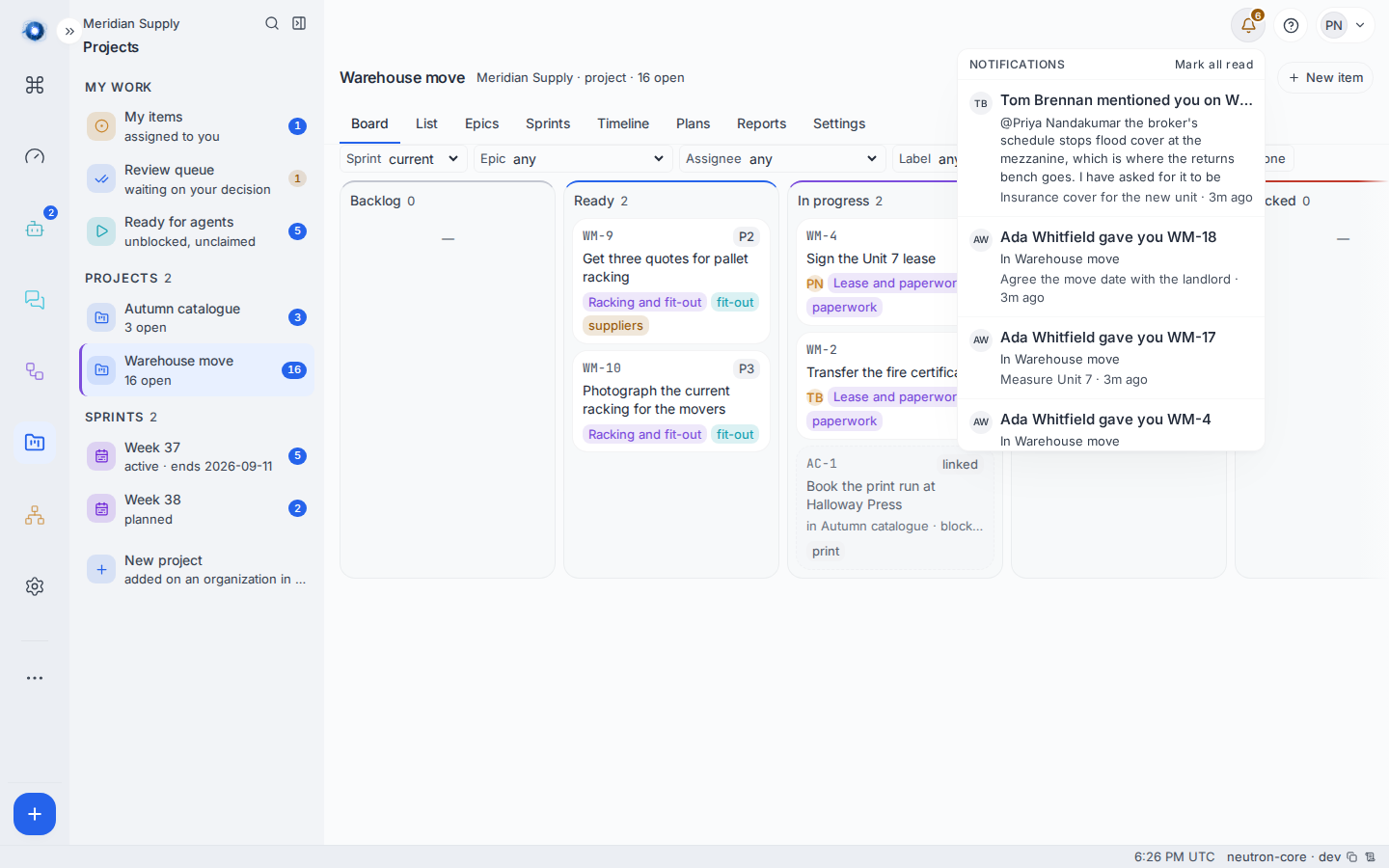The image size is (1389, 868).
Task: Select the Week 38 planned sprint
Action: [x=197, y=509]
